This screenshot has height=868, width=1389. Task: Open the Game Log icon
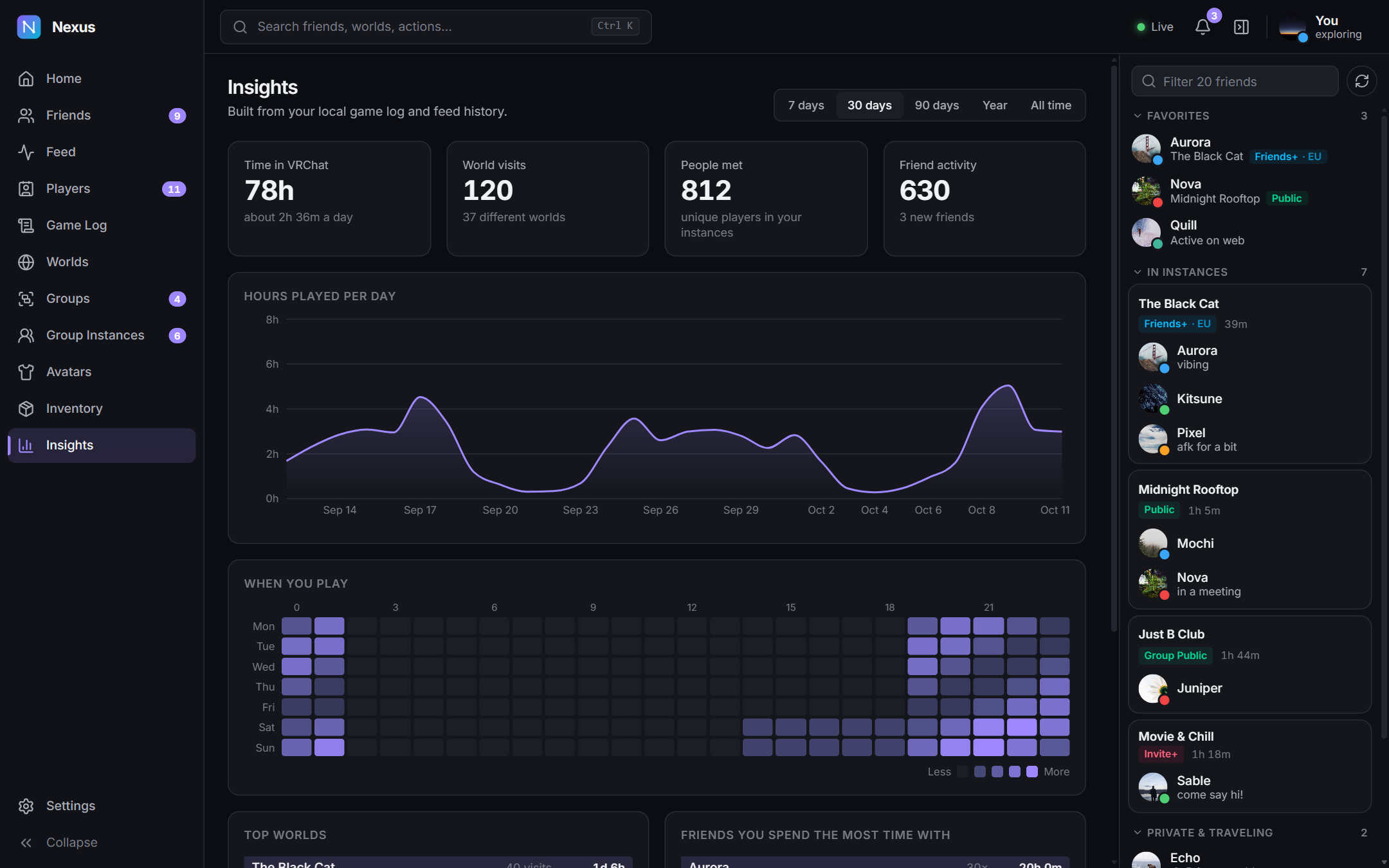click(26, 225)
